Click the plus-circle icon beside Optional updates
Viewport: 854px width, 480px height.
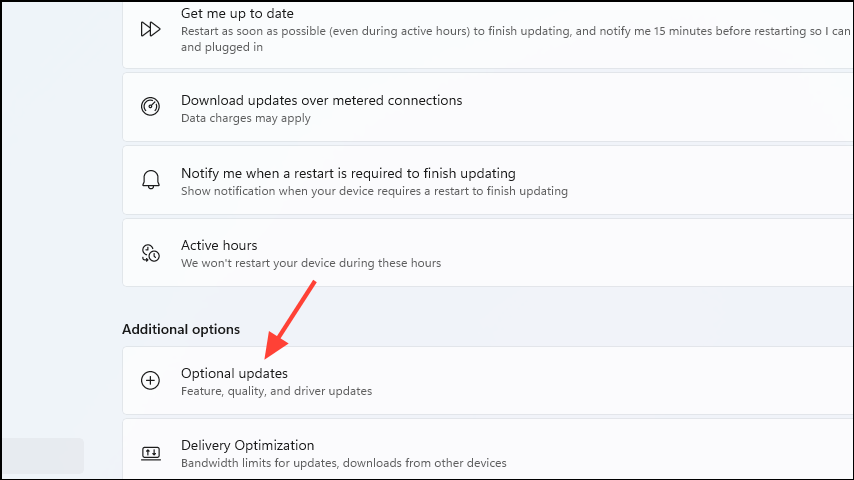(150, 380)
